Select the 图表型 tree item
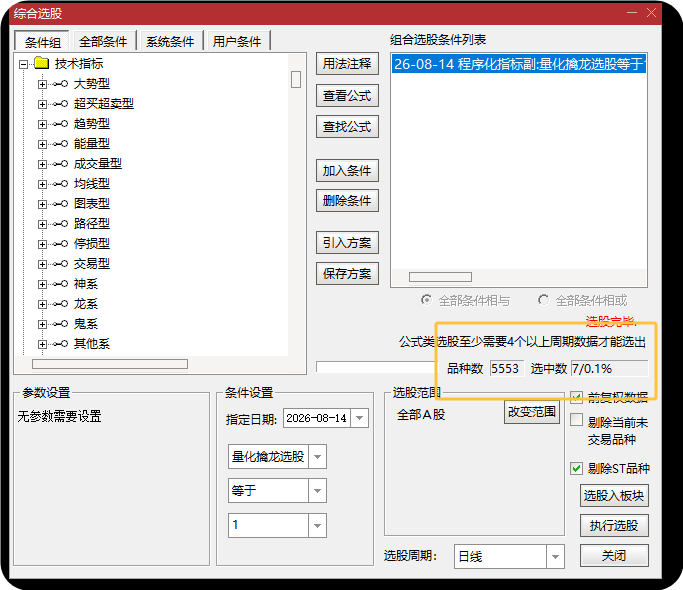 (92, 204)
